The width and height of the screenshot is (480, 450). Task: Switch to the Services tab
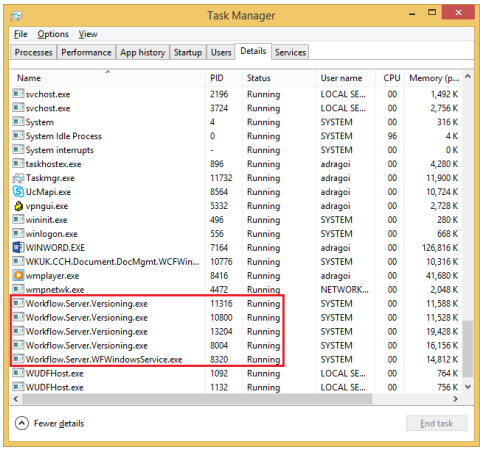(x=290, y=52)
